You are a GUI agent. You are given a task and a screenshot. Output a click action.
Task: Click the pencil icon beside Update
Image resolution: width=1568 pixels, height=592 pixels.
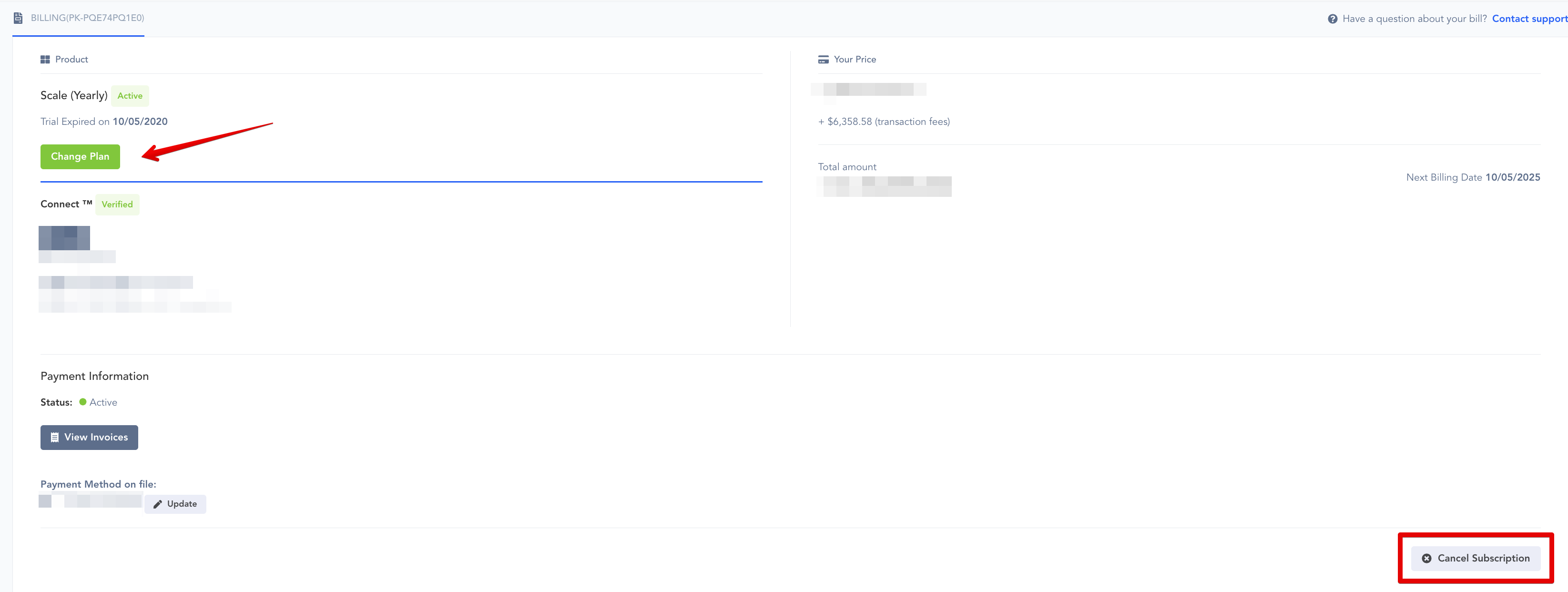[158, 504]
